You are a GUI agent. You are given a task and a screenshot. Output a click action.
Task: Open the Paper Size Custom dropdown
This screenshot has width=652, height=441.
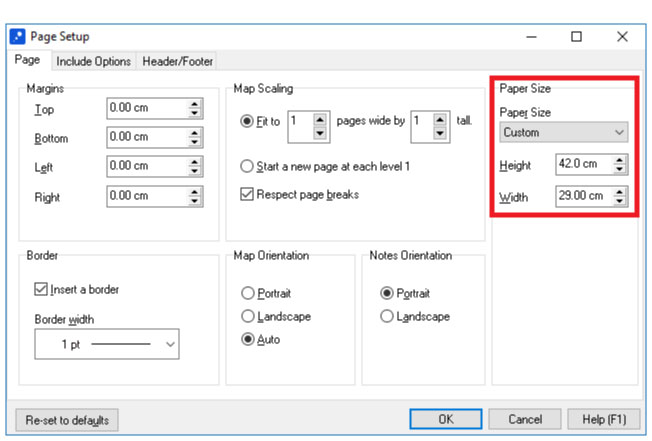(x=563, y=133)
